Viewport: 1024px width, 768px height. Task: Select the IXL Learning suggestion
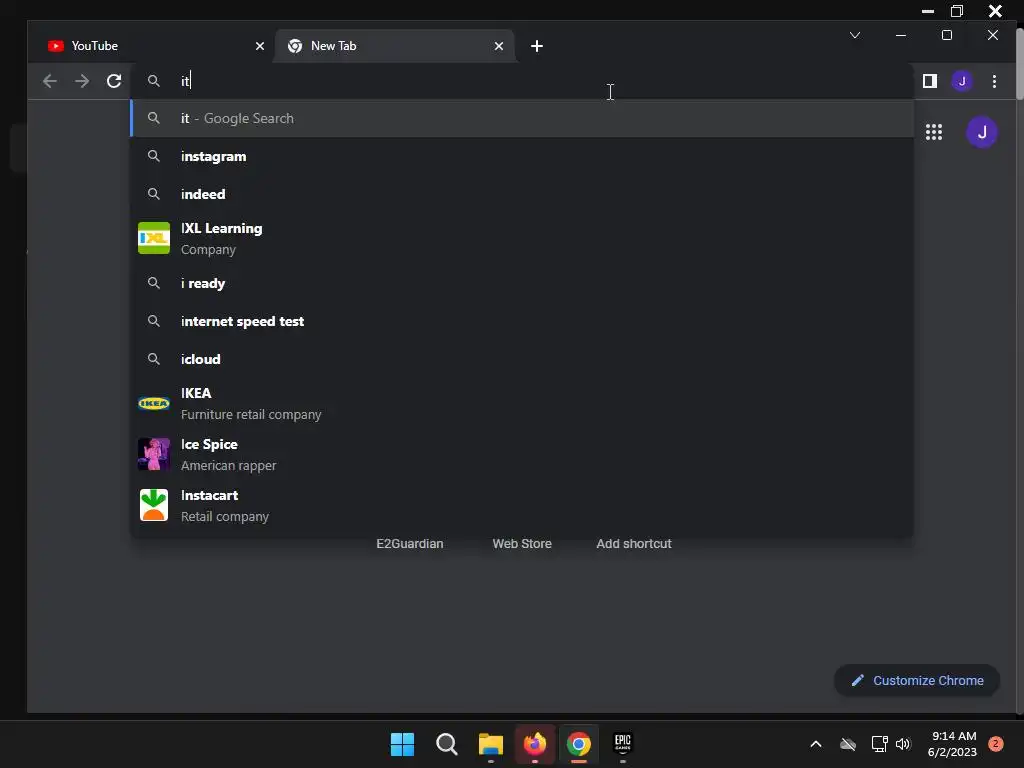pos(522,238)
